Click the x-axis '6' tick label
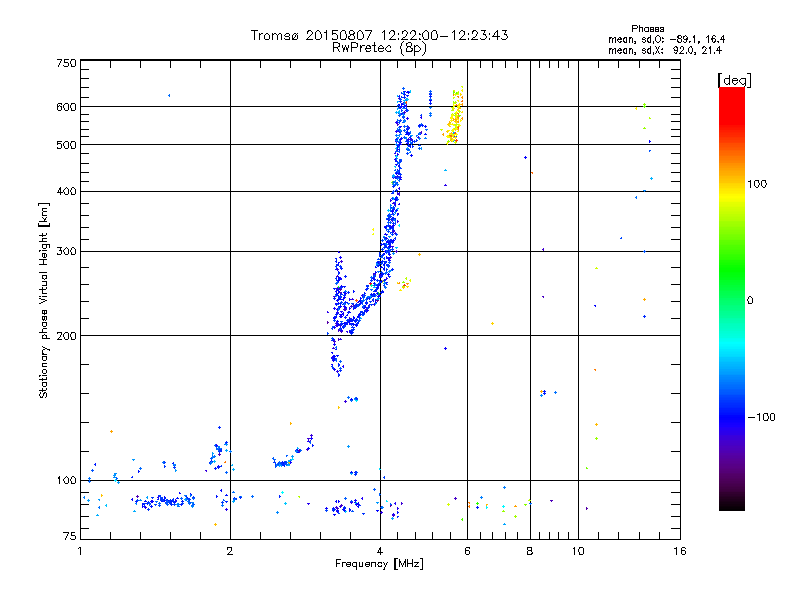The width and height of the screenshot is (800, 600). [467, 551]
